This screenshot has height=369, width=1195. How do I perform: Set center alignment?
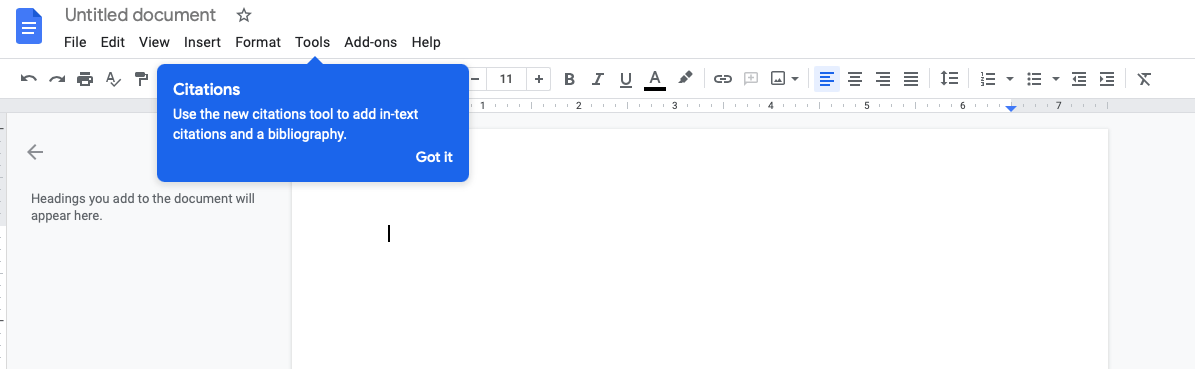point(855,79)
